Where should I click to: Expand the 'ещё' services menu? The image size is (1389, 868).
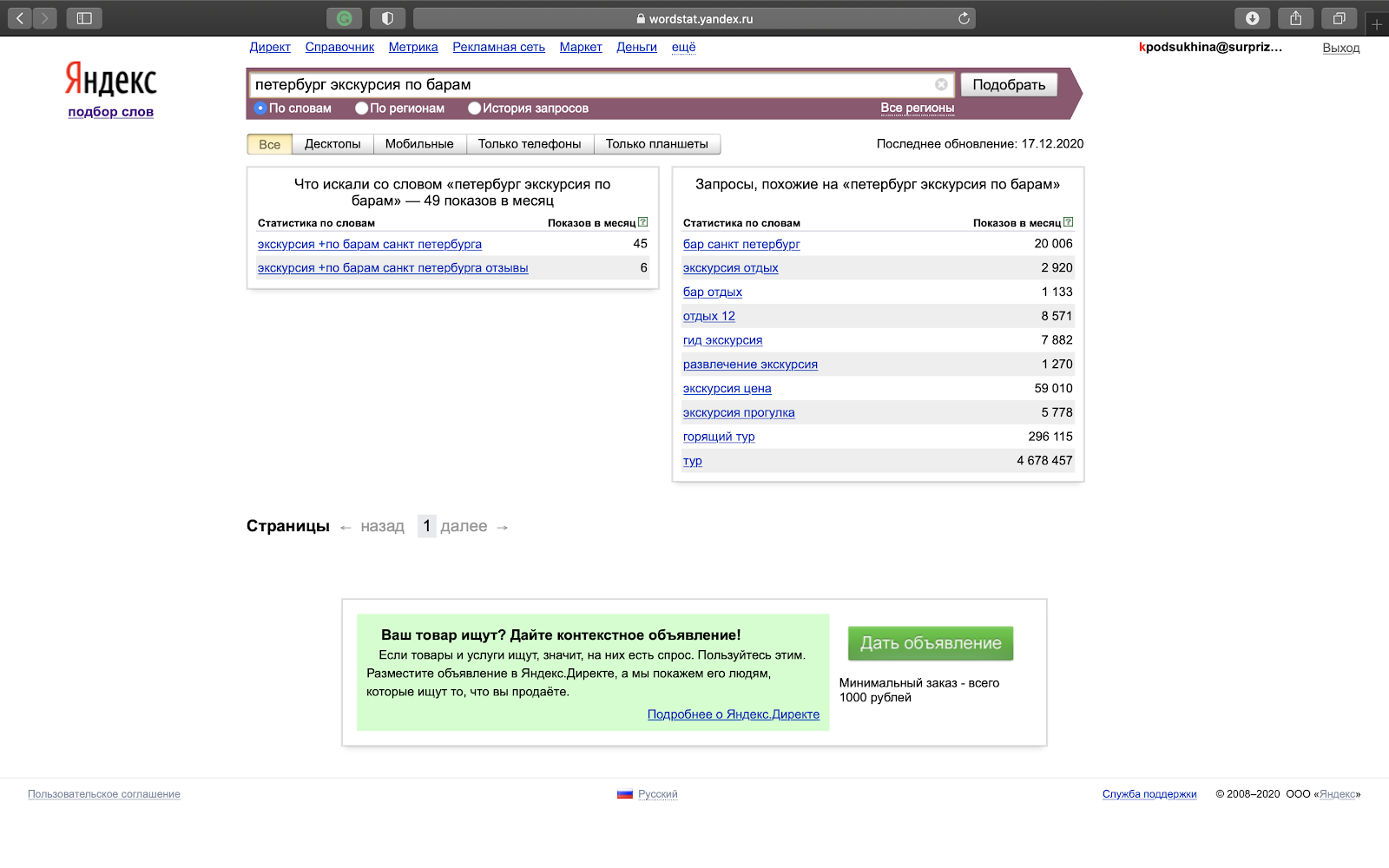pos(684,47)
